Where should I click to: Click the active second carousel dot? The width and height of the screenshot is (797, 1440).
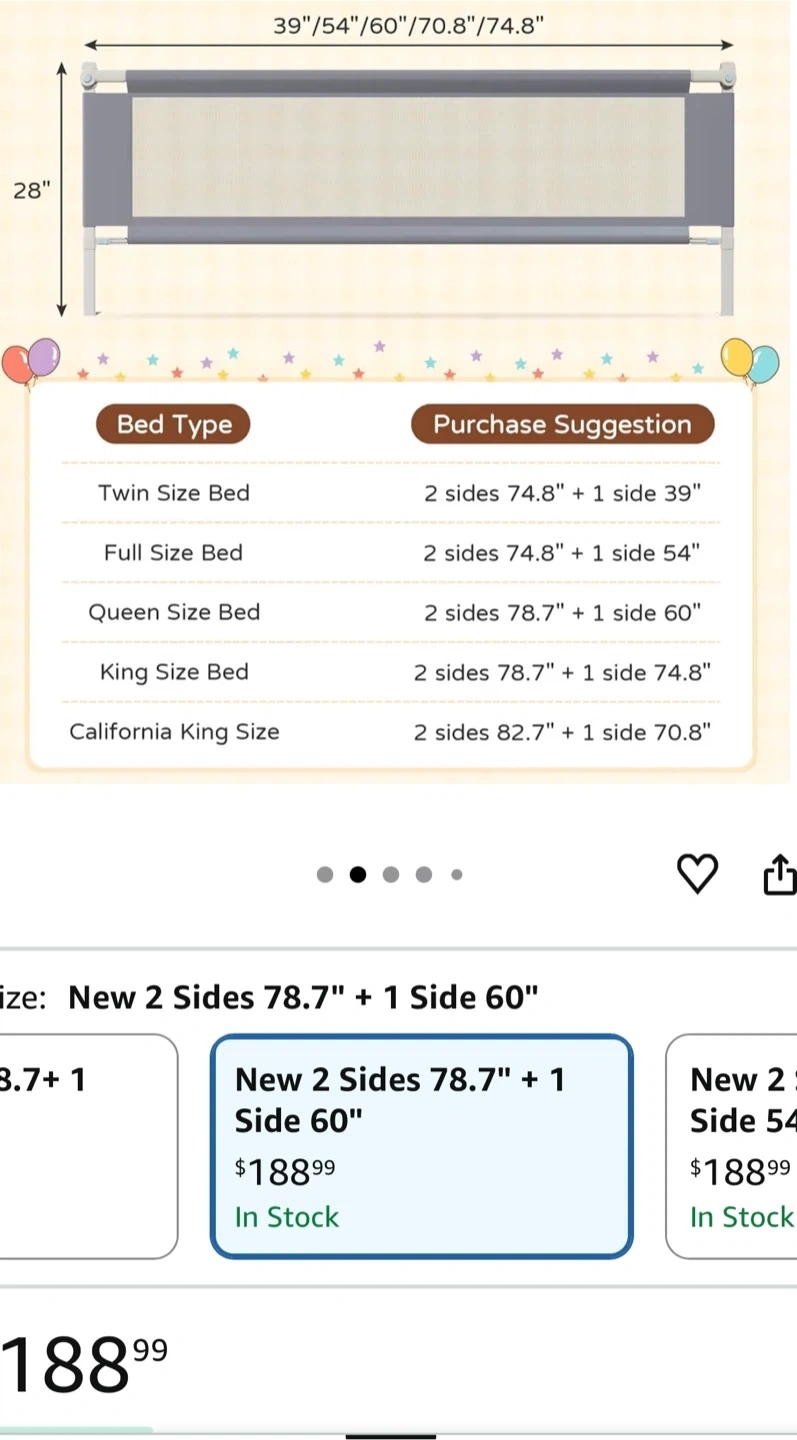(358, 875)
